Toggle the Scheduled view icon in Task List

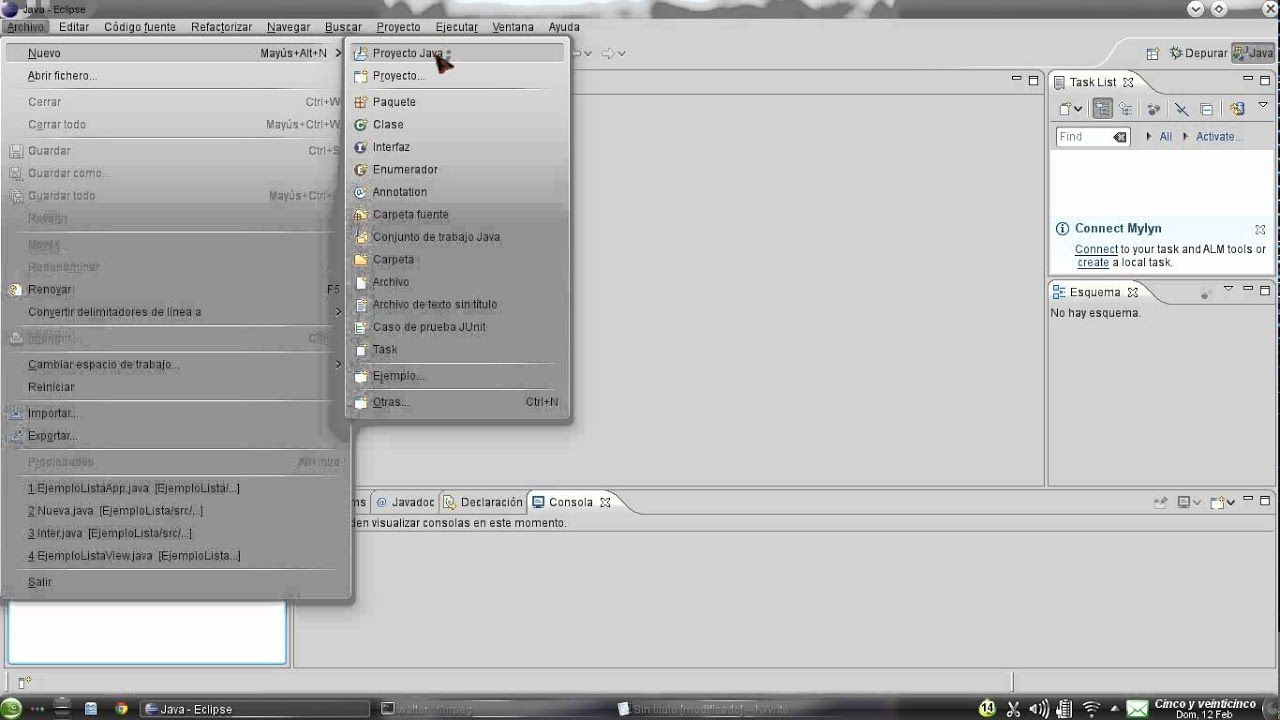(x=1126, y=109)
